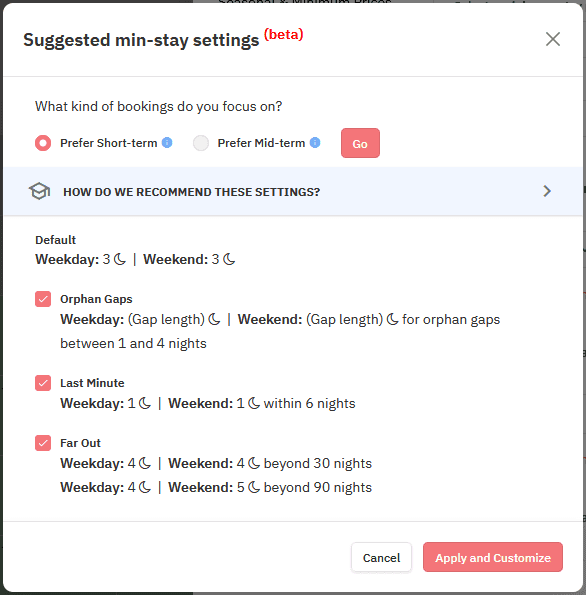Click the moon icon after Default Weekday value

(x=120, y=260)
